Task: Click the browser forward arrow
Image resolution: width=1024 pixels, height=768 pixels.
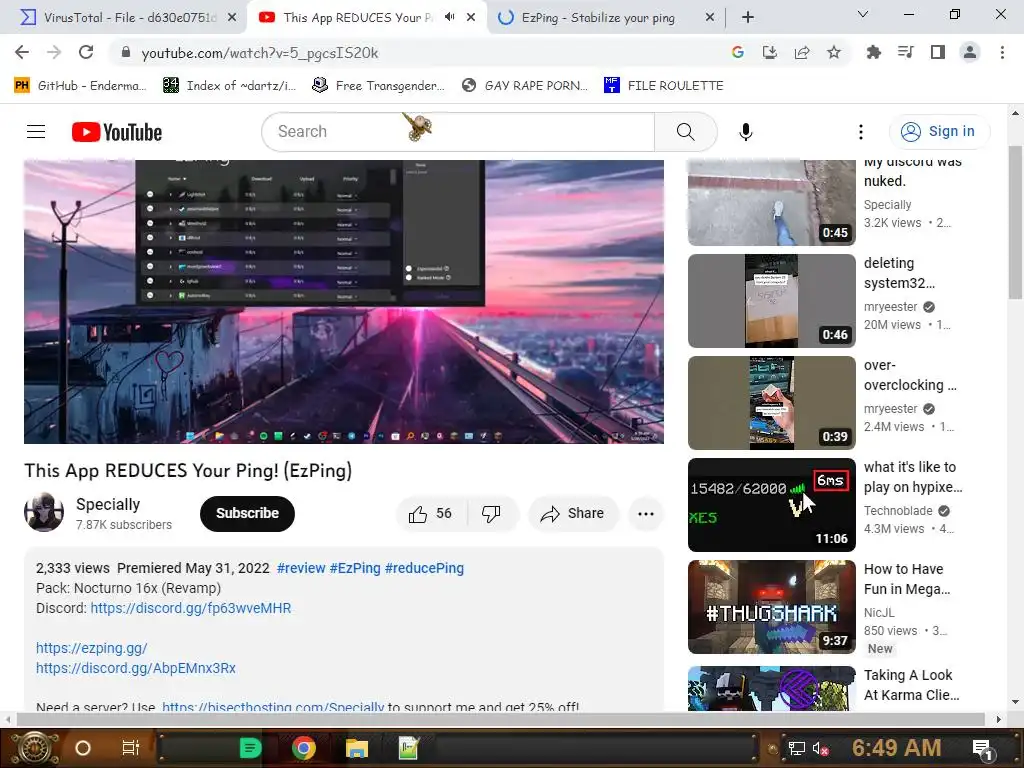Action: click(x=54, y=52)
